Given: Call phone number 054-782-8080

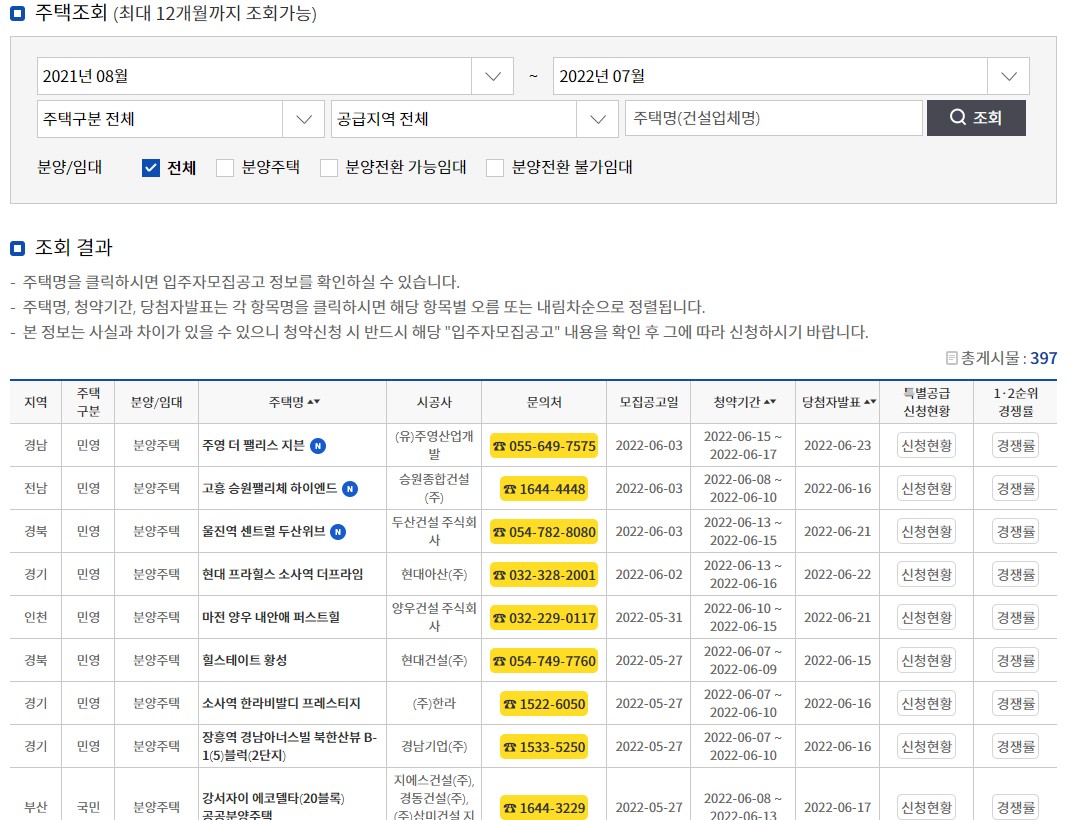Looking at the screenshot, I should (x=544, y=532).
